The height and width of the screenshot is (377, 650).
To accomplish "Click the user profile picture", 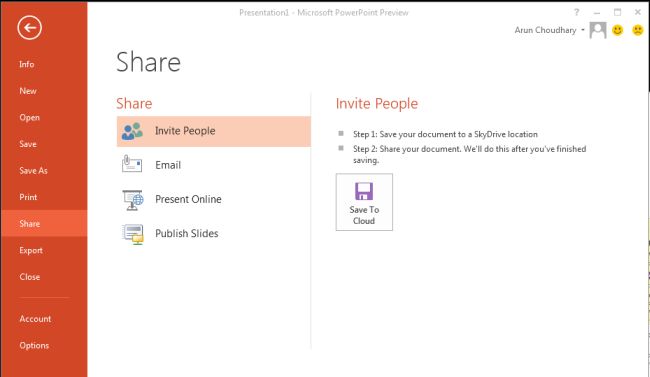I will point(598,30).
